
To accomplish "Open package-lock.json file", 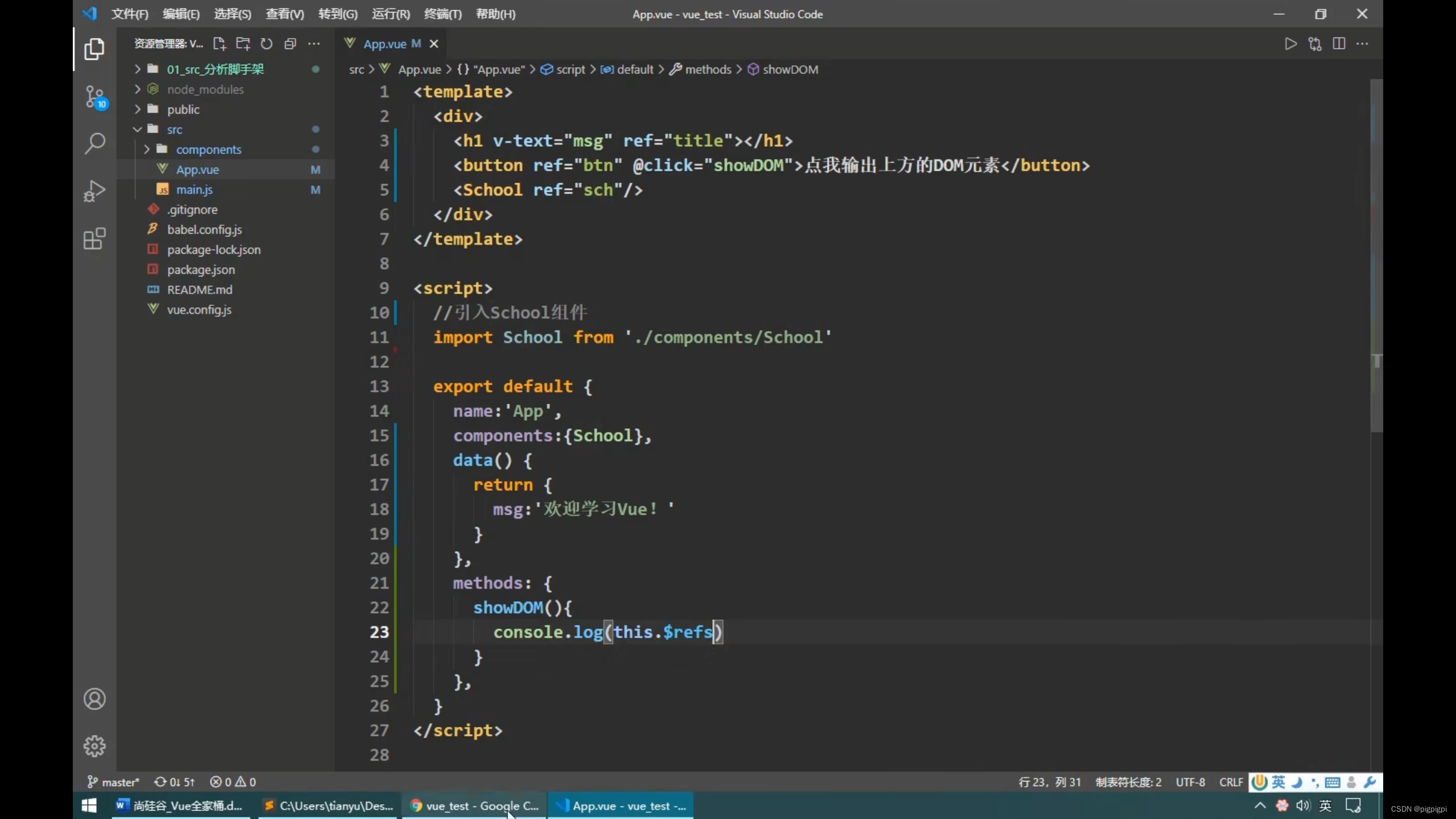I will 213,250.
